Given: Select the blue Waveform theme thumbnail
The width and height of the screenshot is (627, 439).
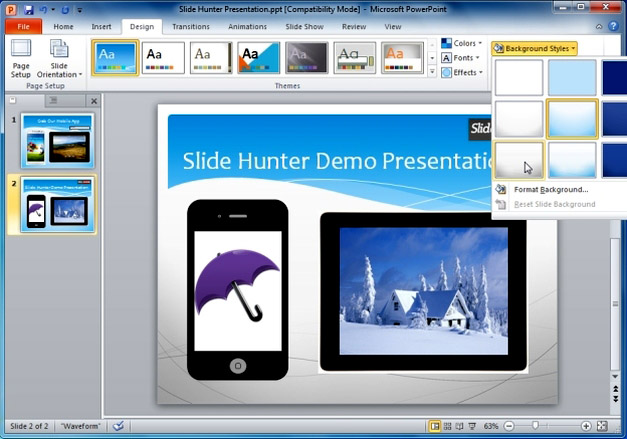Looking at the screenshot, I should (115, 58).
